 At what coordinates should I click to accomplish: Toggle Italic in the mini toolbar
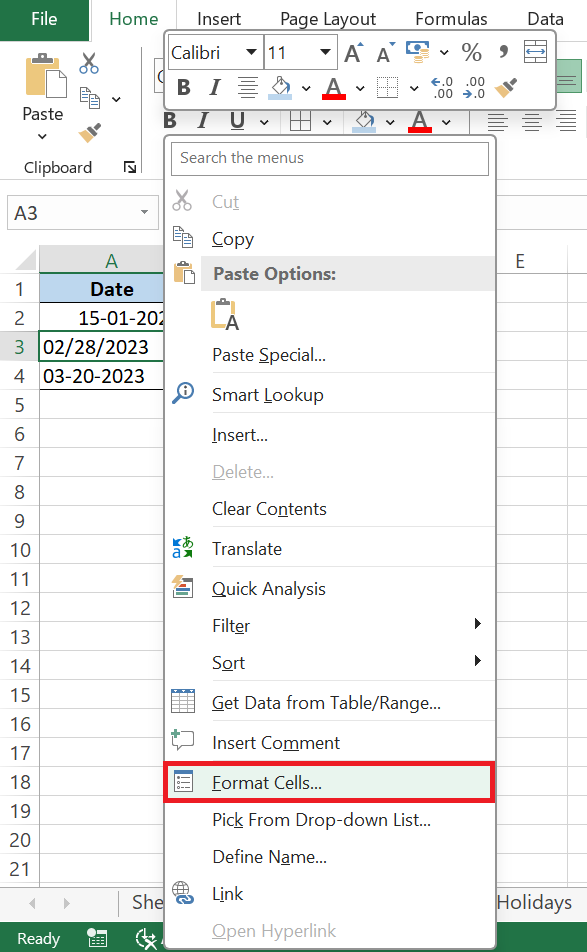[x=214, y=87]
